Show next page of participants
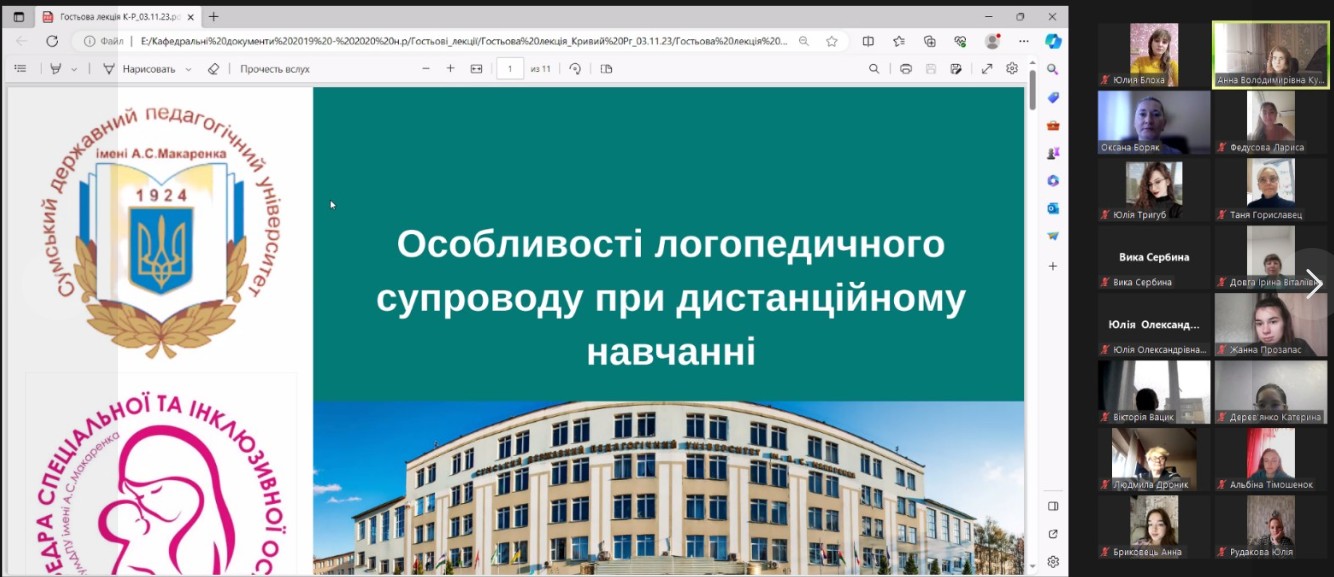Viewport: 1334px width, 577px height. 1313,284
